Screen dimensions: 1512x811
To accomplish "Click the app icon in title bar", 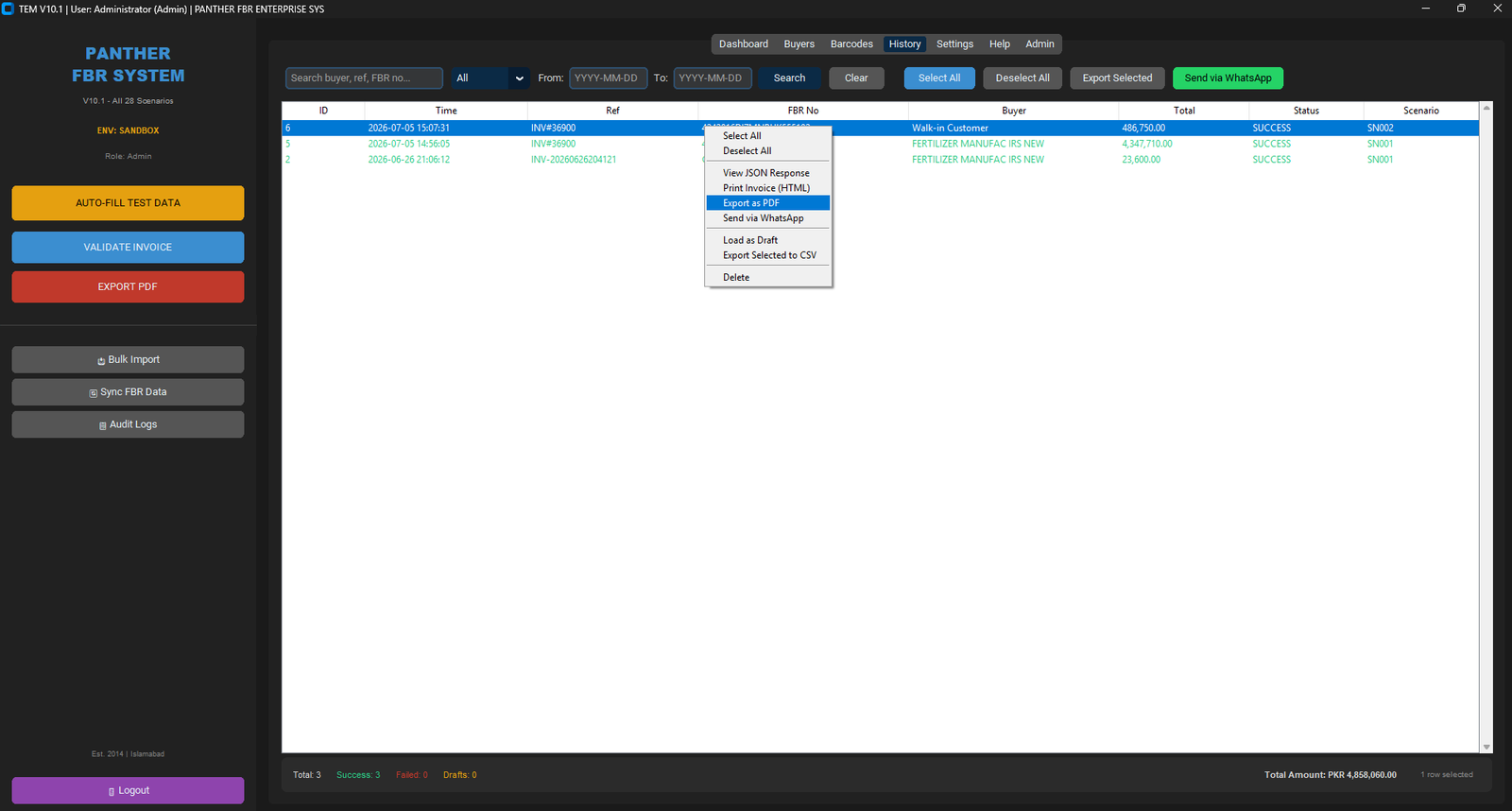I will [8, 9].
